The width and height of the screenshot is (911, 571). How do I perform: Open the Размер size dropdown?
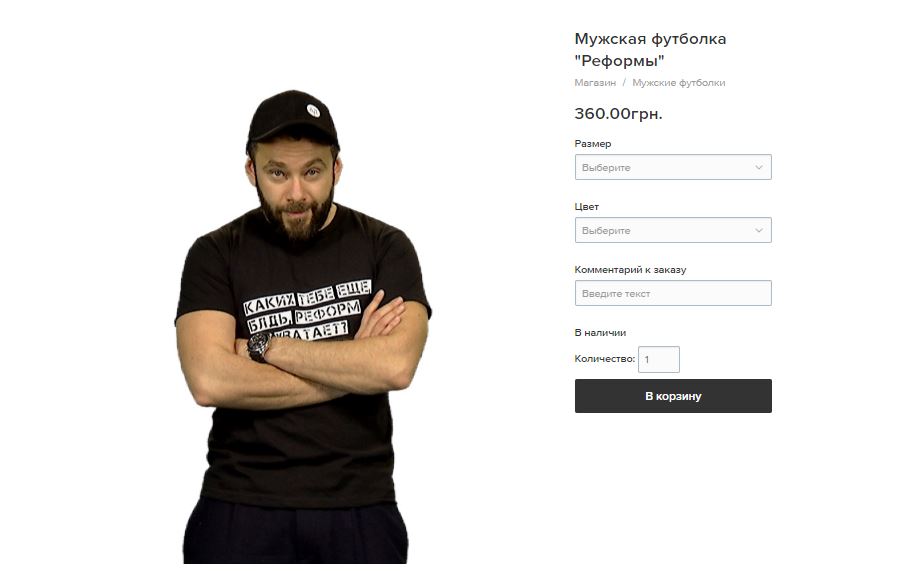click(x=673, y=167)
